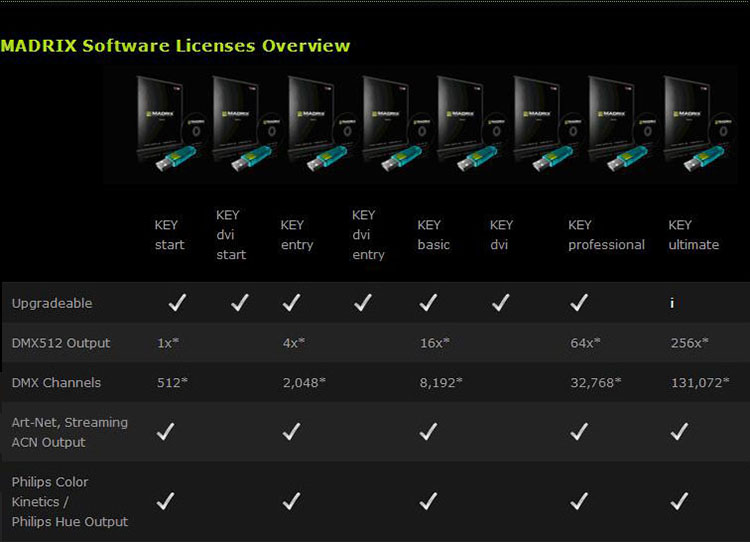Click the '512*' DMX Channels value
Image resolution: width=750 pixels, height=542 pixels.
click(x=172, y=383)
